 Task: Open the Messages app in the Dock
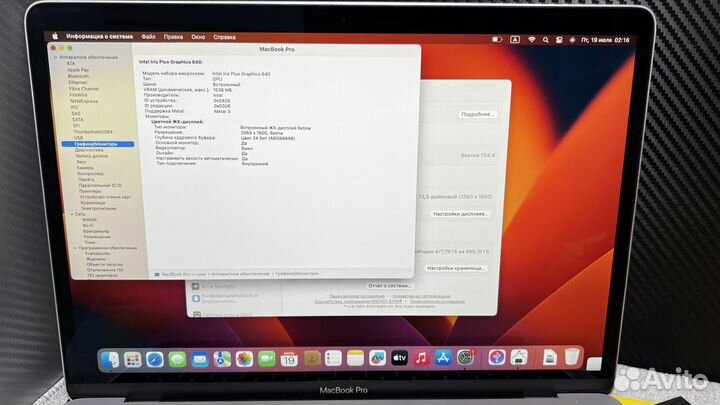coord(177,360)
